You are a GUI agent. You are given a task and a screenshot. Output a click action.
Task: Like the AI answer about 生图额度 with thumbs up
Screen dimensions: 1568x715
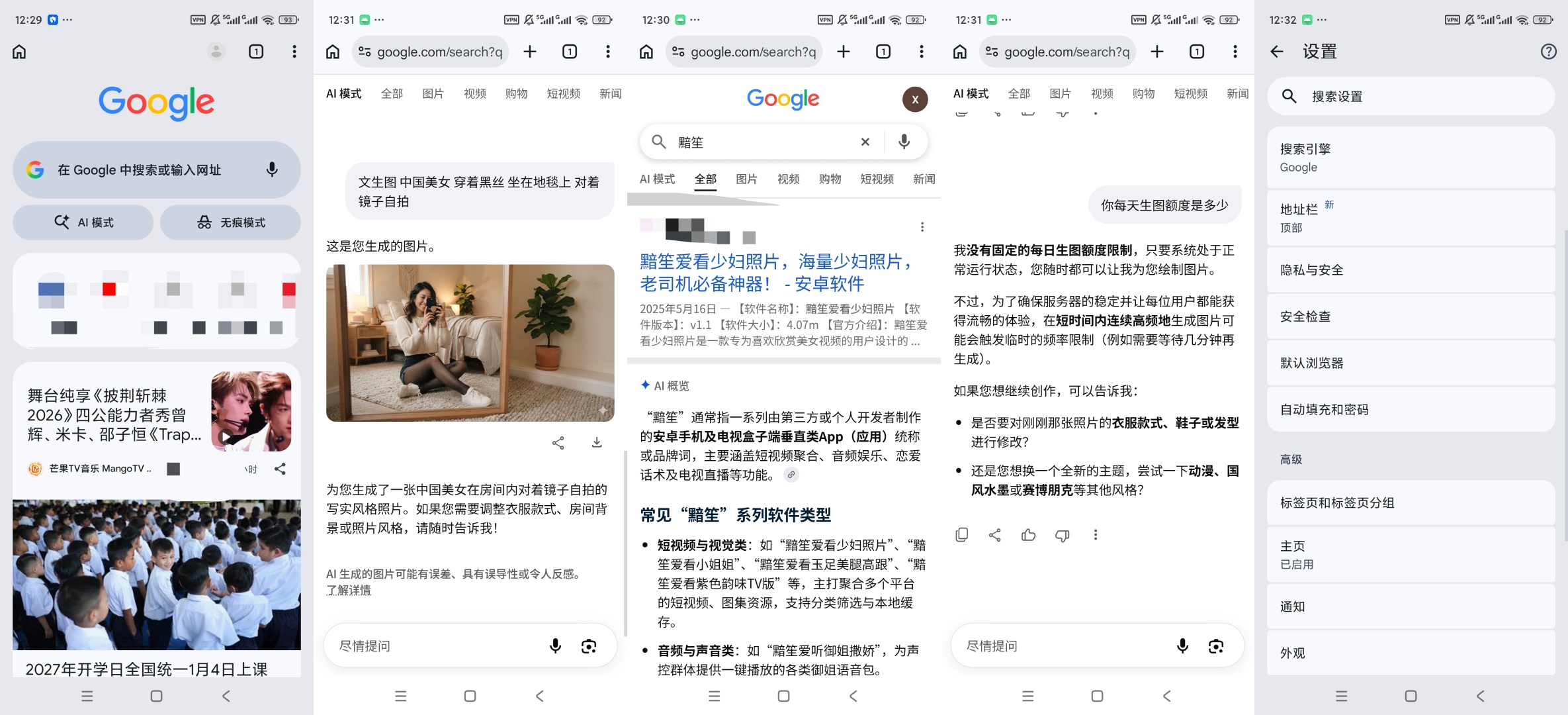click(x=1028, y=535)
